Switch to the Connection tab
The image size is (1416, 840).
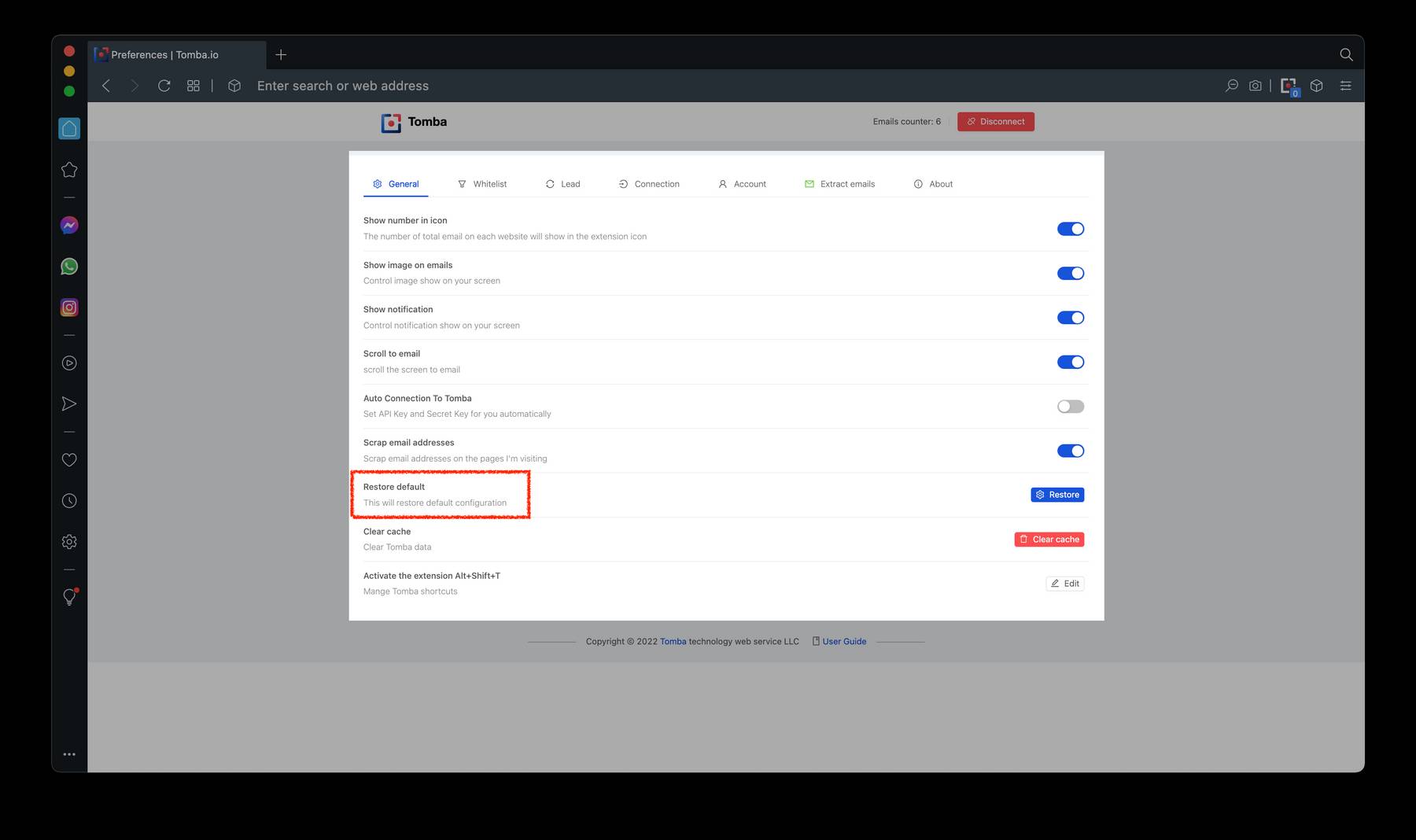click(649, 184)
